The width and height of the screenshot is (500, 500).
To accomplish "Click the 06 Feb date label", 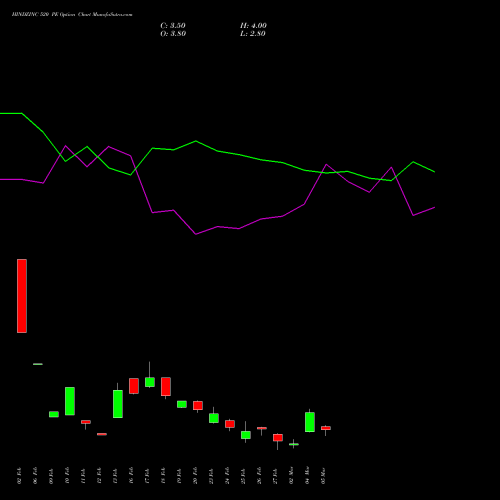I will pyautogui.click(x=35, y=476).
